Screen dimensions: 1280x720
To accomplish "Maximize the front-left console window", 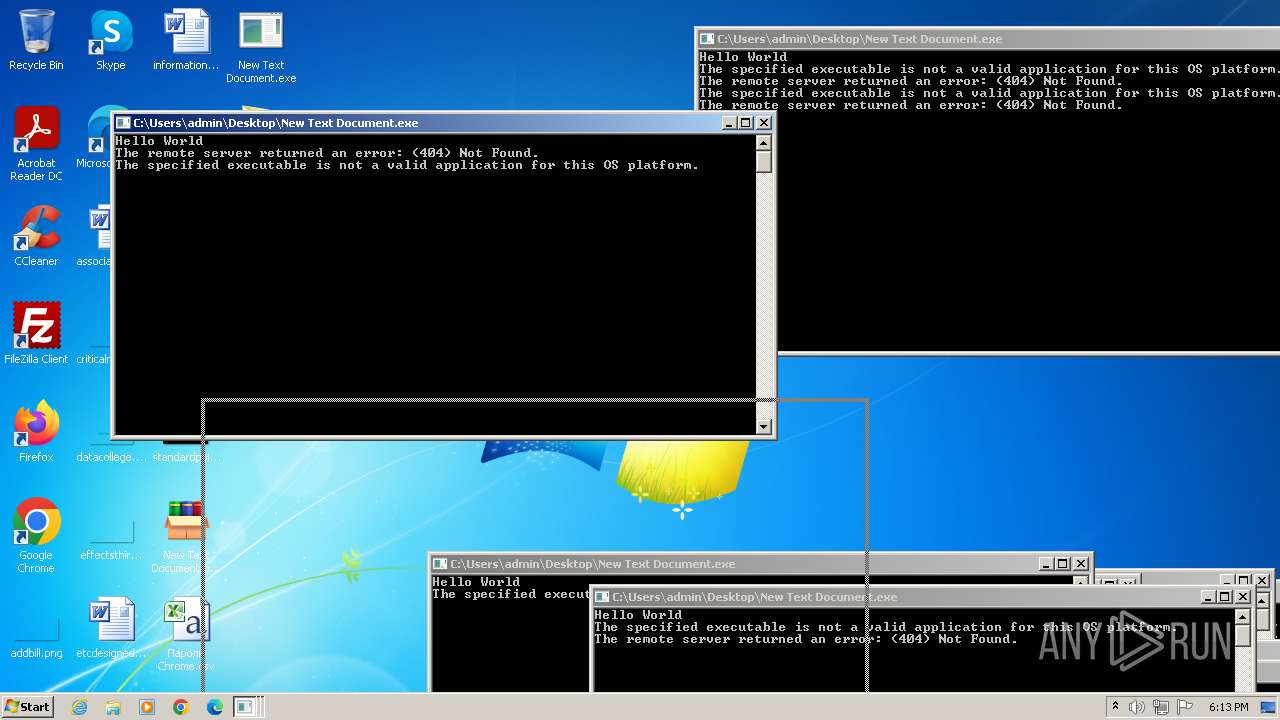I will (x=746, y=123).
